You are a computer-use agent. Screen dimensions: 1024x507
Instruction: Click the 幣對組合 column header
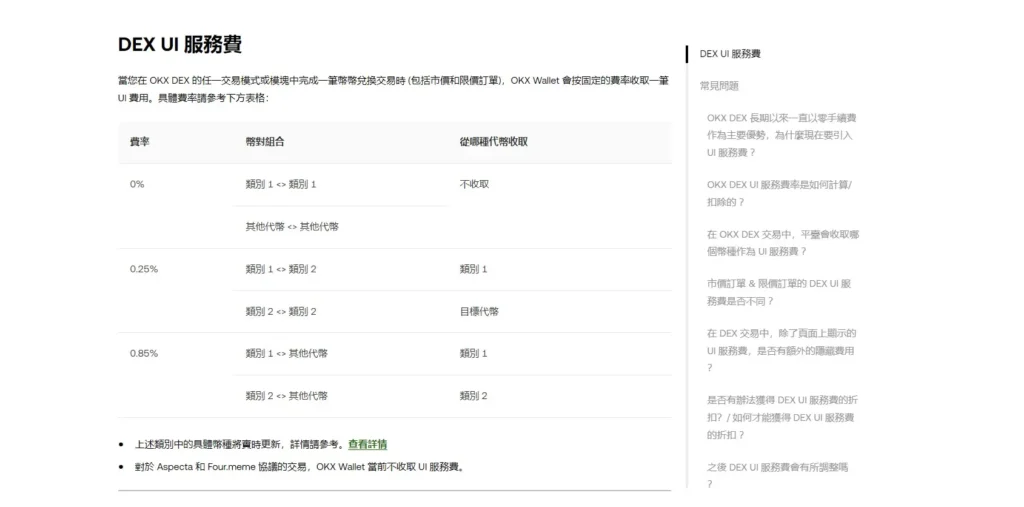click(265, 142)
